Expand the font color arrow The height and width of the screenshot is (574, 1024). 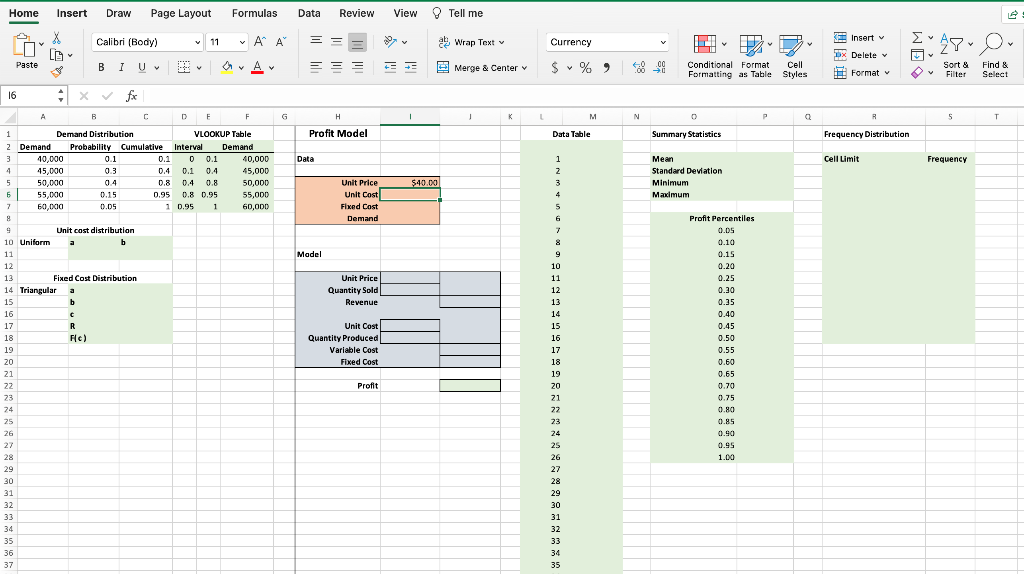pos(272,68)
